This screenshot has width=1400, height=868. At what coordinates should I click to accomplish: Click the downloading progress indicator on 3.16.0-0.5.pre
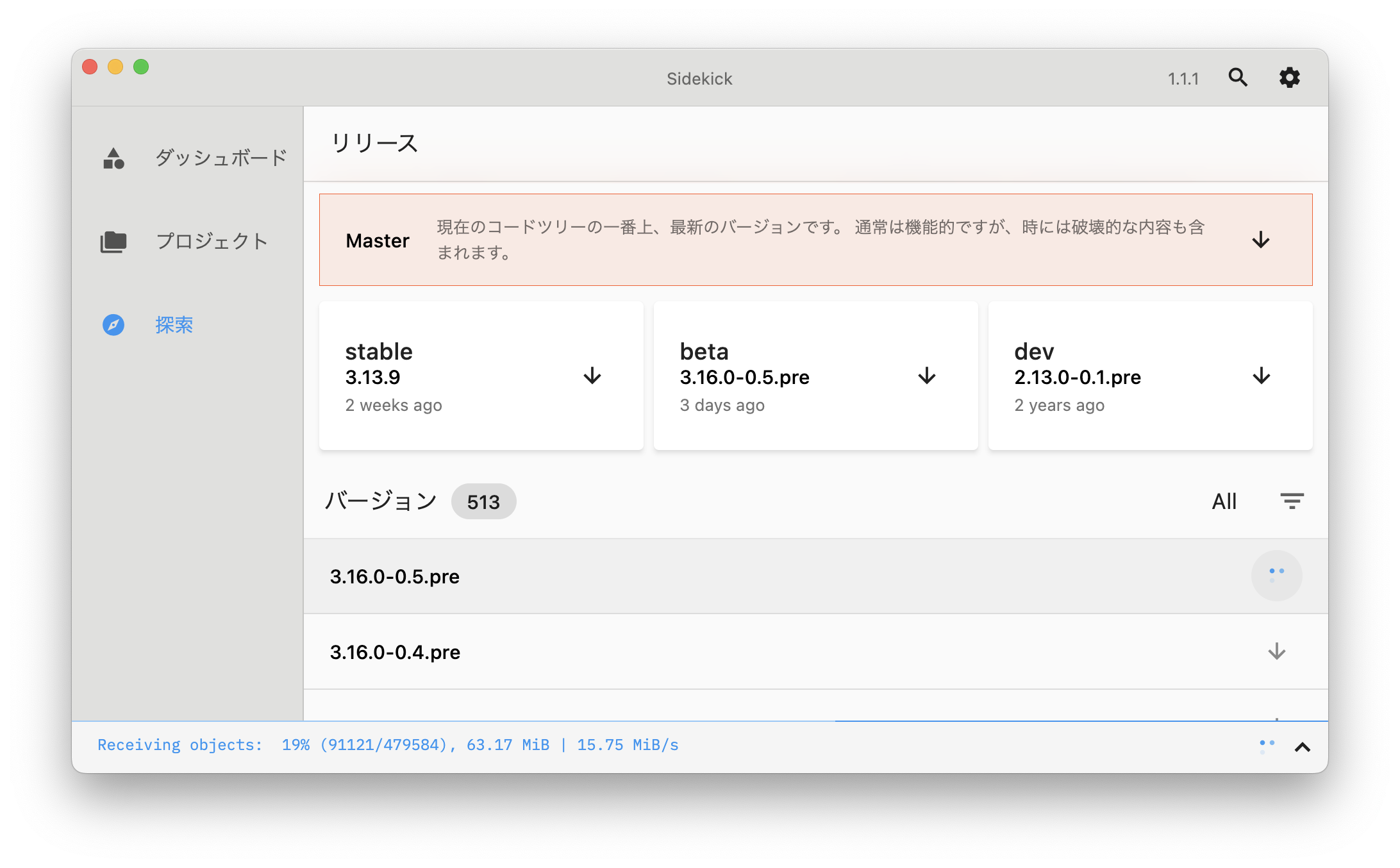click(1276, 576)
